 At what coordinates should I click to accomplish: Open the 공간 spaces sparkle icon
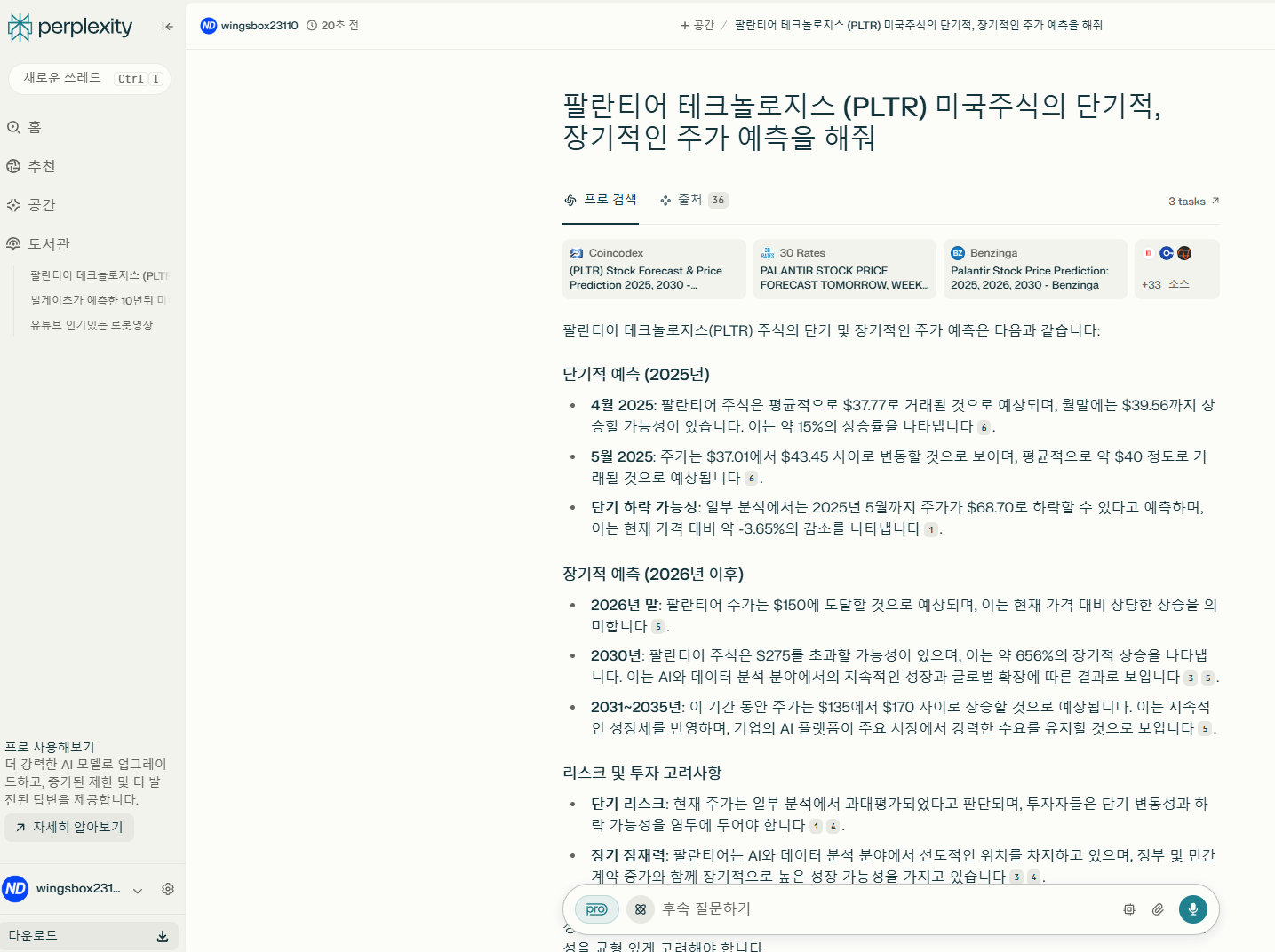point(13,205)
